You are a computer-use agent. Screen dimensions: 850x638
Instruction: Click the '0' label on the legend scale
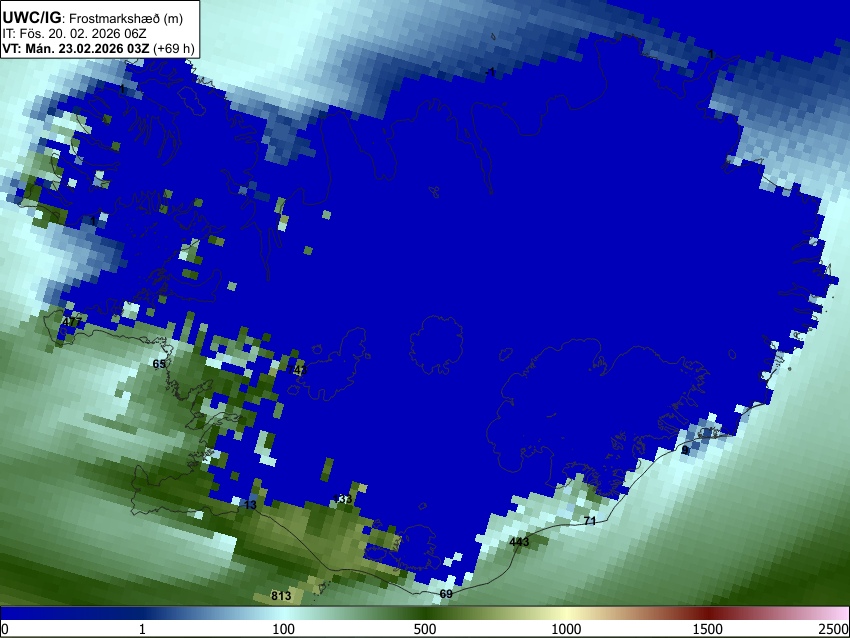click(x=5, y=629)
